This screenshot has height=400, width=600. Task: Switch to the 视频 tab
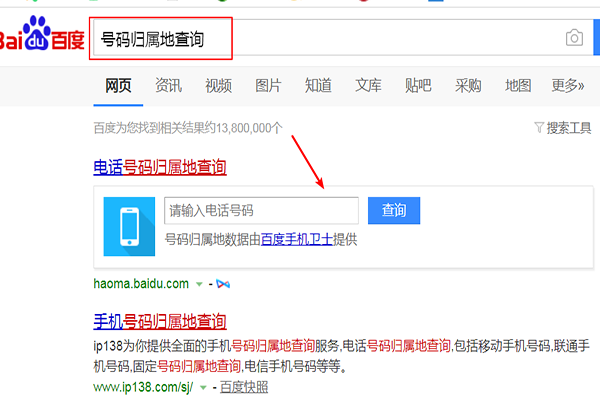click(x=218, y=85)
